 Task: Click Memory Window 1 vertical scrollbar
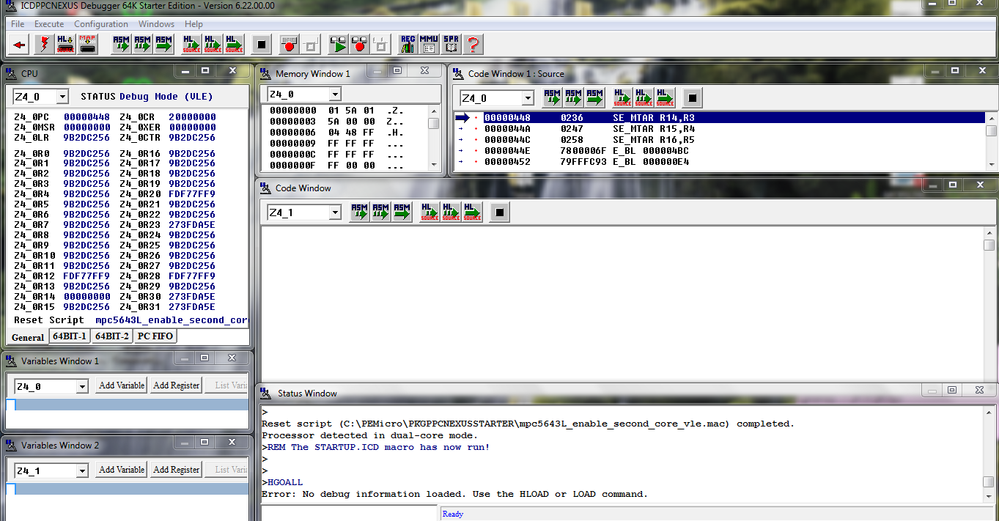(x=434, y=138)
